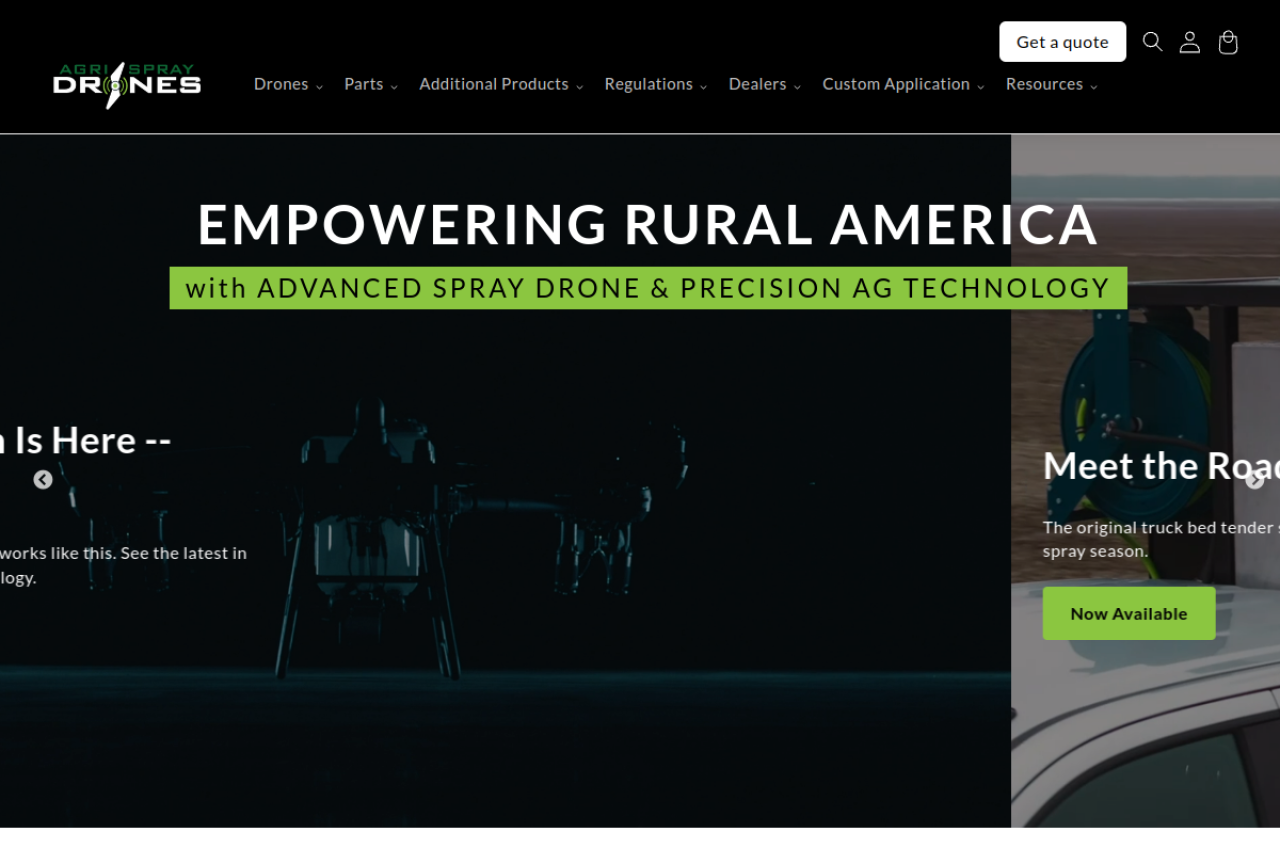Click the account login icon
Viewport: 1280px width, 853px height.
click(x=1189, y=42)
